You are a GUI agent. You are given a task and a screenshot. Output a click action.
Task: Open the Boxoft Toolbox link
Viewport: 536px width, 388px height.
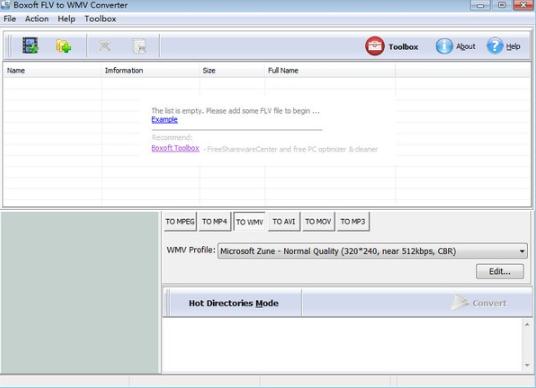pyautogui.click(x=175, y=148)
